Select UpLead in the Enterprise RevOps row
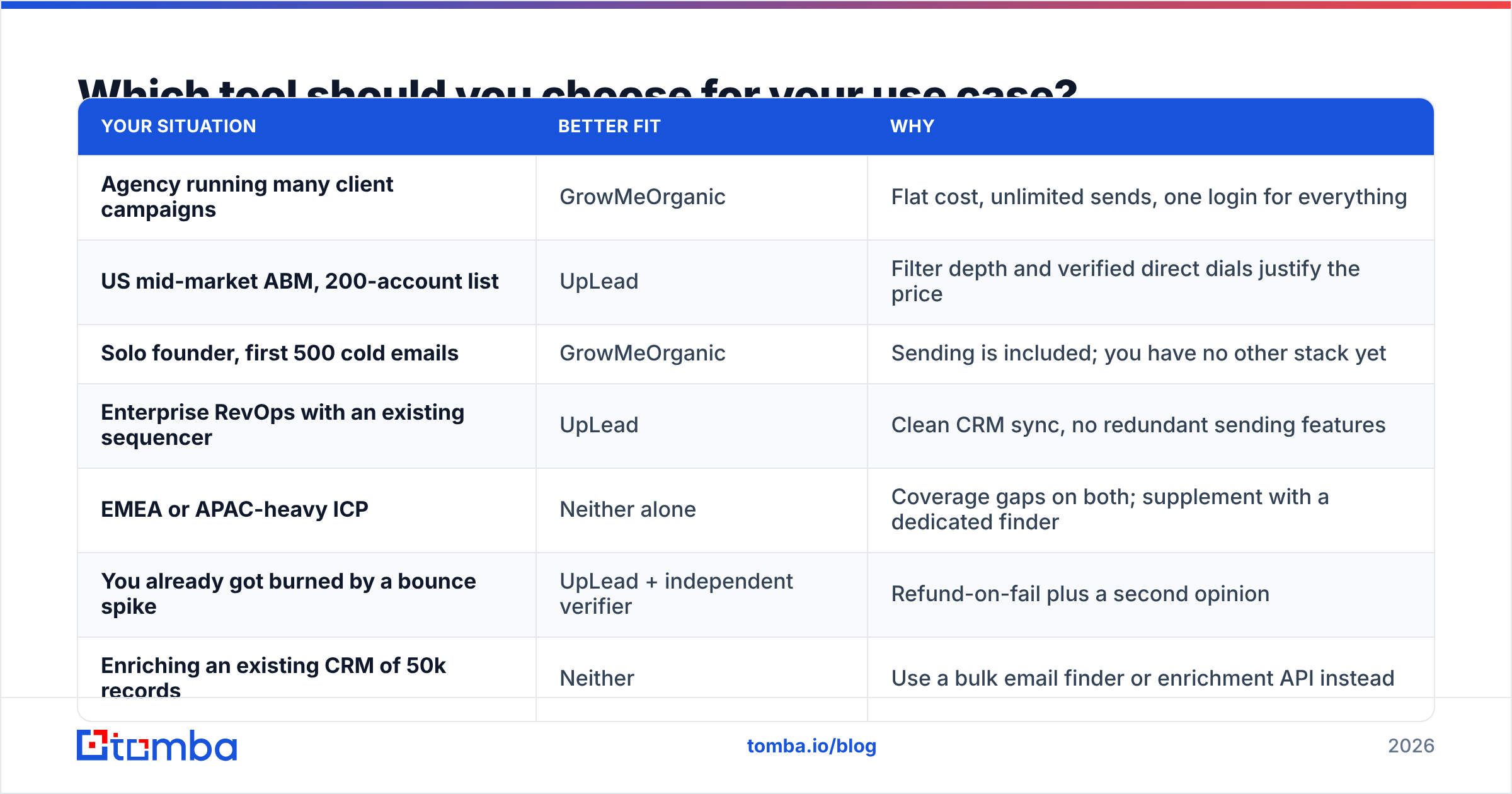The width and height of the screenshot is (1512, 794). click(599, 425)
